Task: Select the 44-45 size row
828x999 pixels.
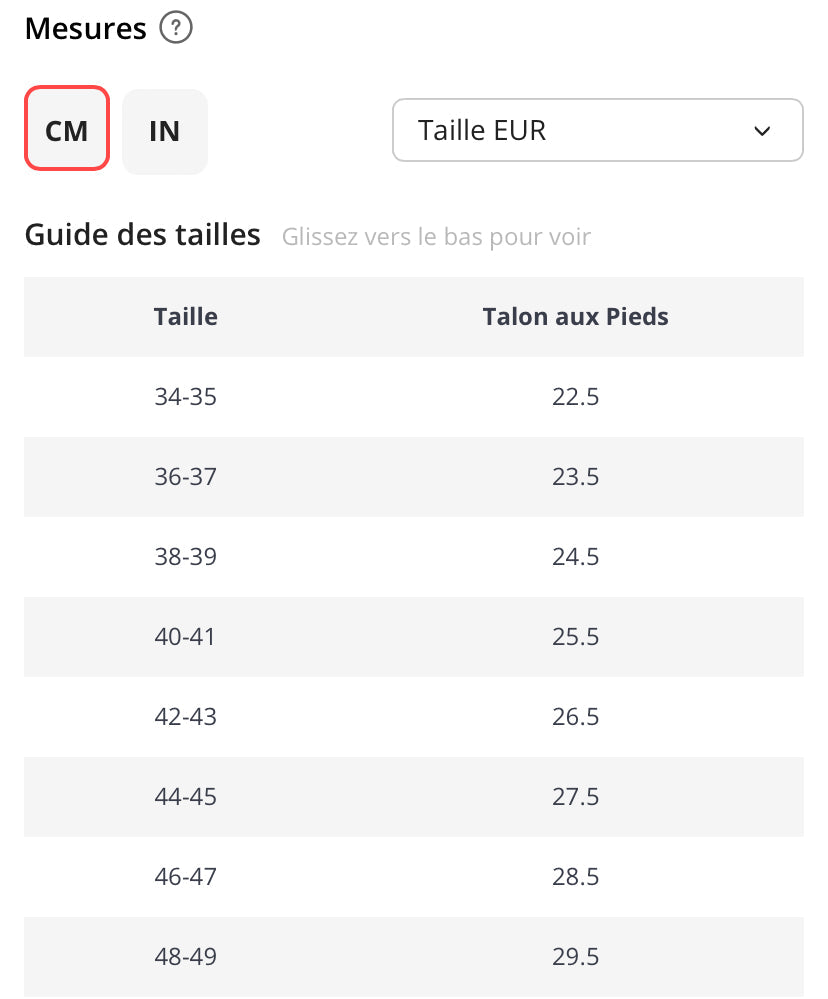Action: (x=185, y=797)
